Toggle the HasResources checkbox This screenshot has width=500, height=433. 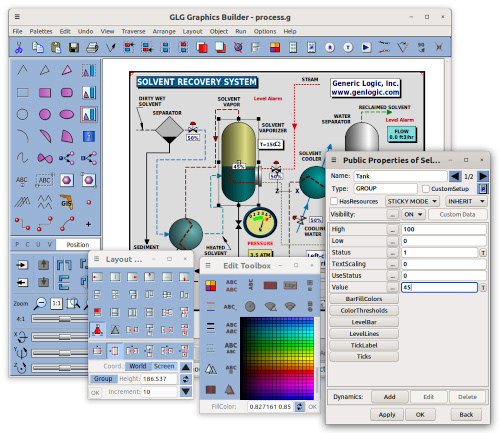[334, 201]
